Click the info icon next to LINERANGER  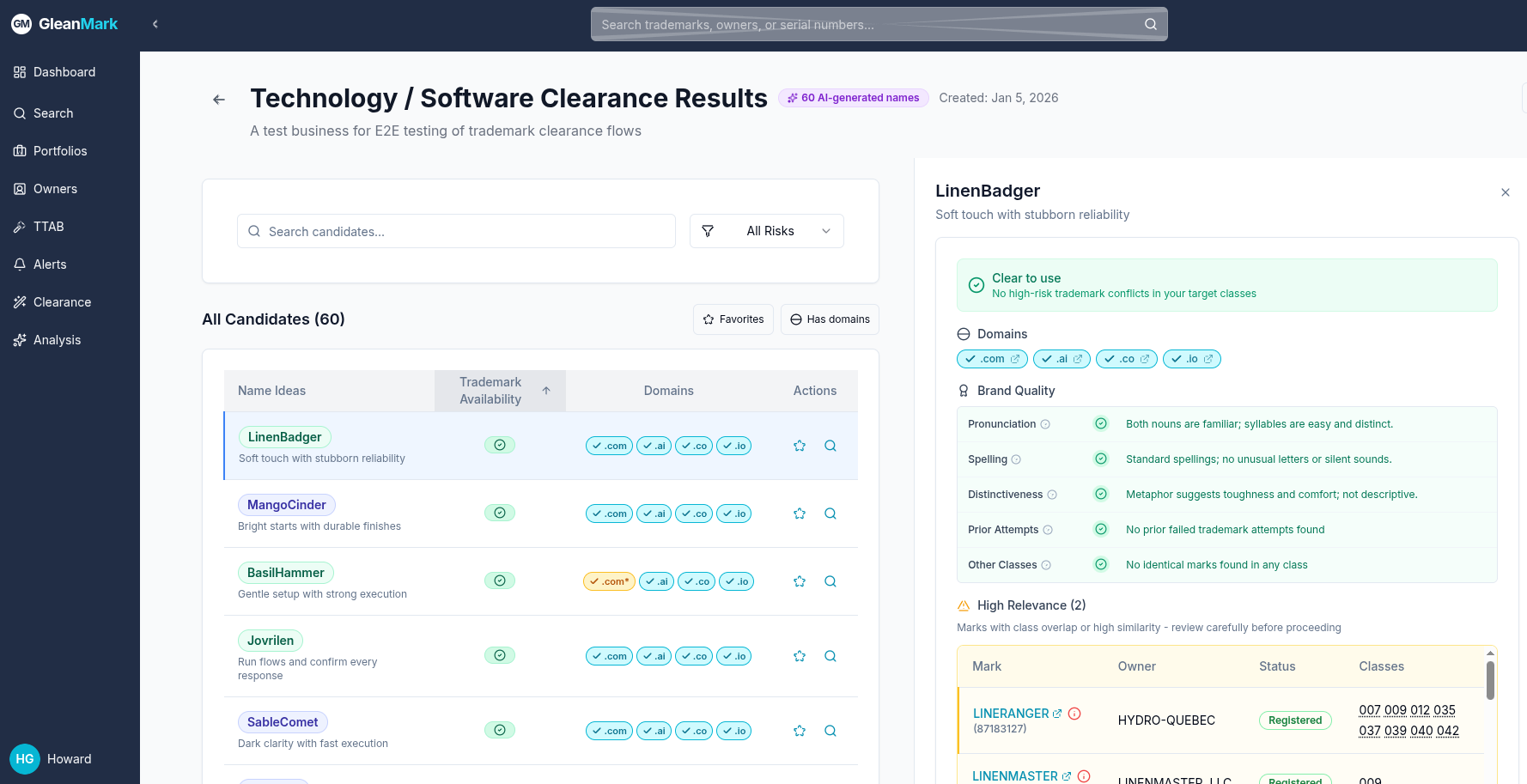pos(1074,714)
